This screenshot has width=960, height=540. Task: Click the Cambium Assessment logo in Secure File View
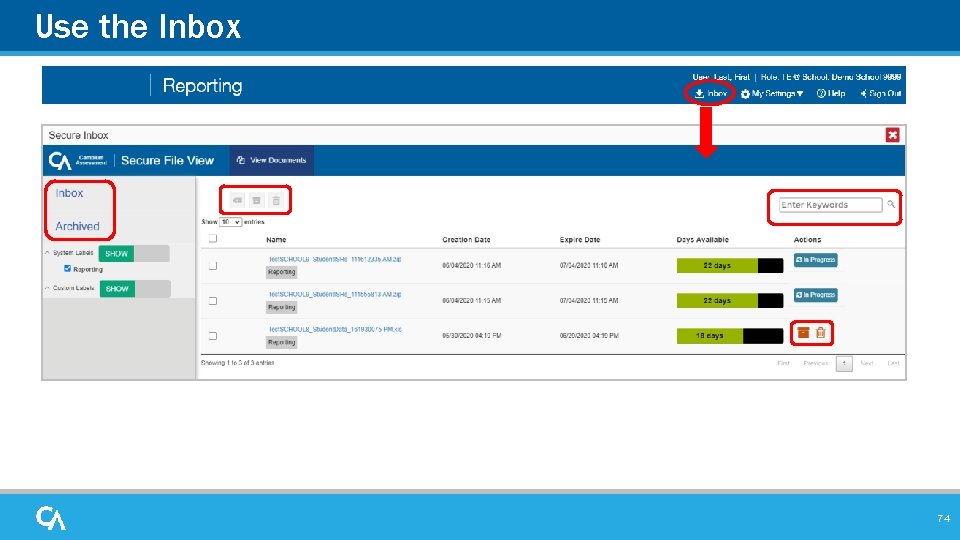coord(78,160)
